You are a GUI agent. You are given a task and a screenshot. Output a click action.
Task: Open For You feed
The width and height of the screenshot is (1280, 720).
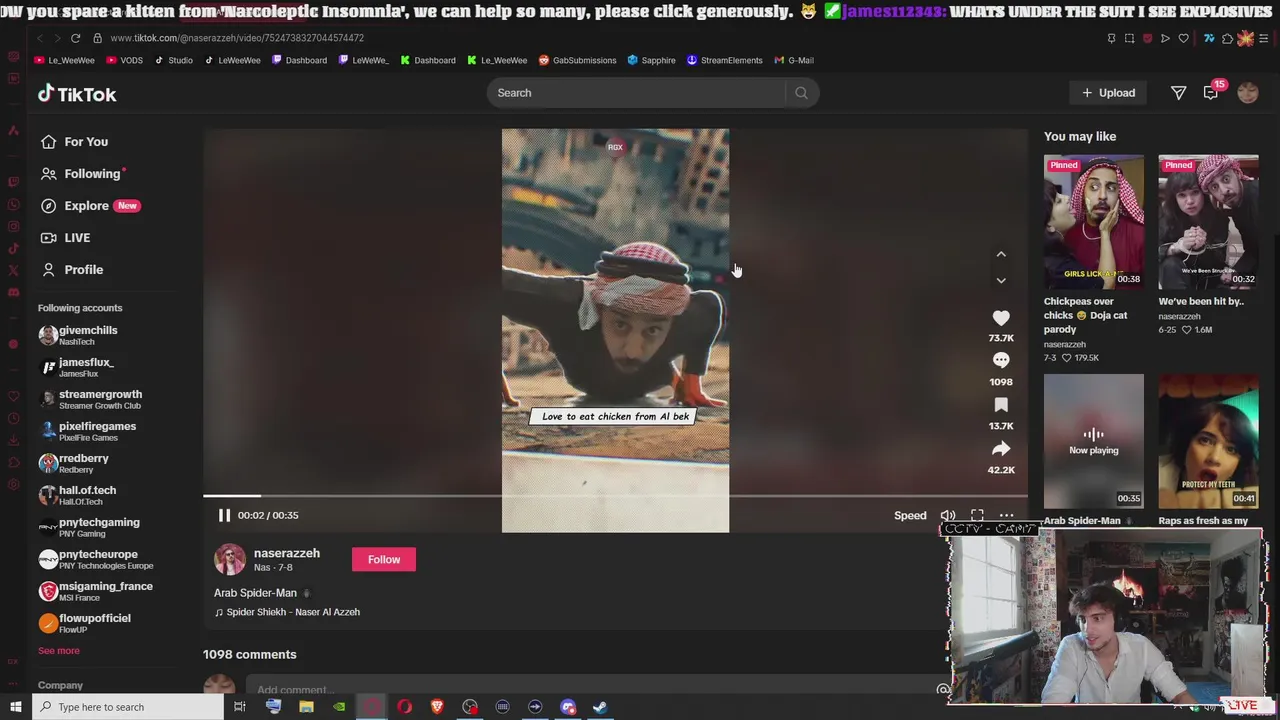coord(74,142)
